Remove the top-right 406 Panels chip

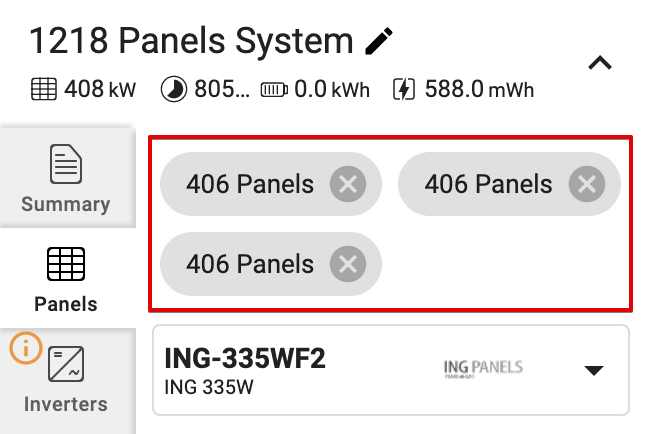click(587, 184)
